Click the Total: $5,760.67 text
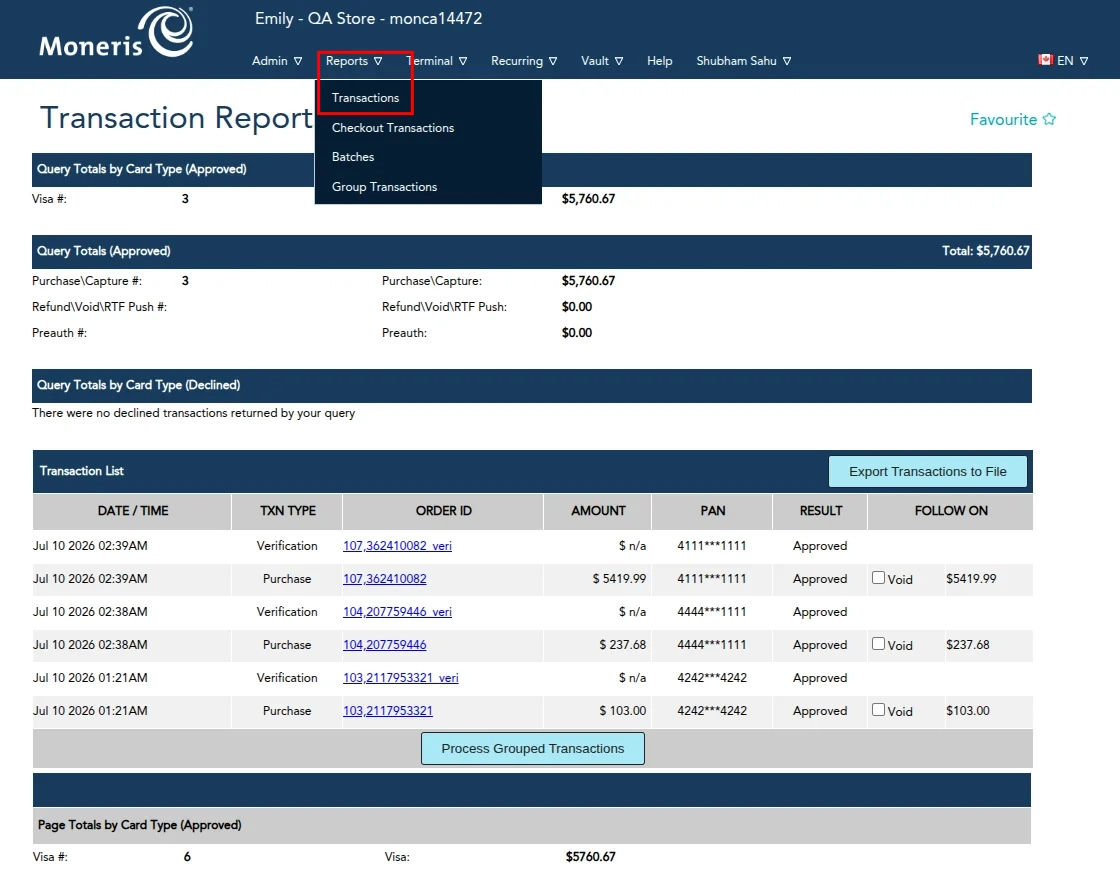Screen dimensions: 1120x880 (x=985, y=251)
